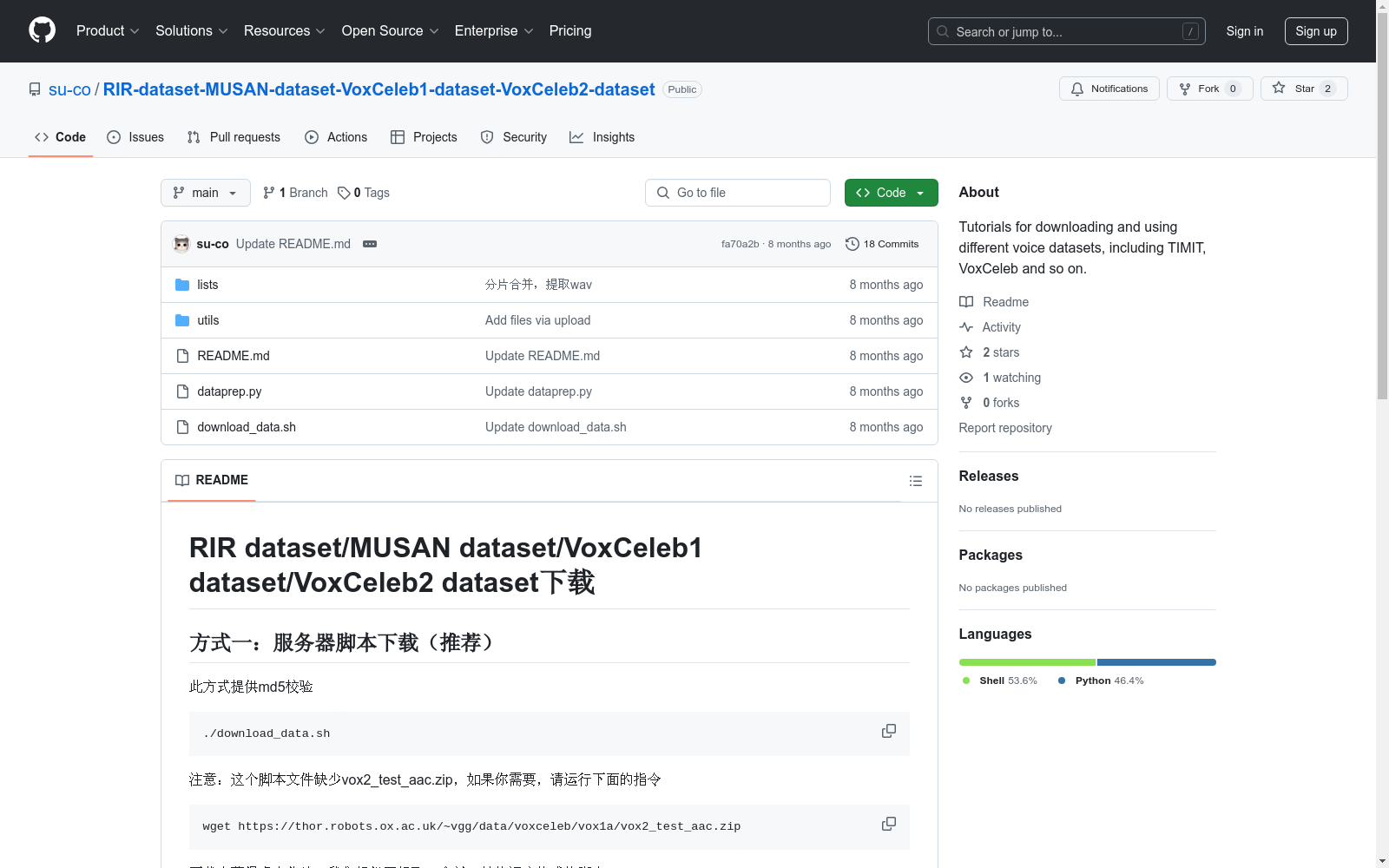Open the Packages heading link
The image size is (1389, 868).
(991, 555)
